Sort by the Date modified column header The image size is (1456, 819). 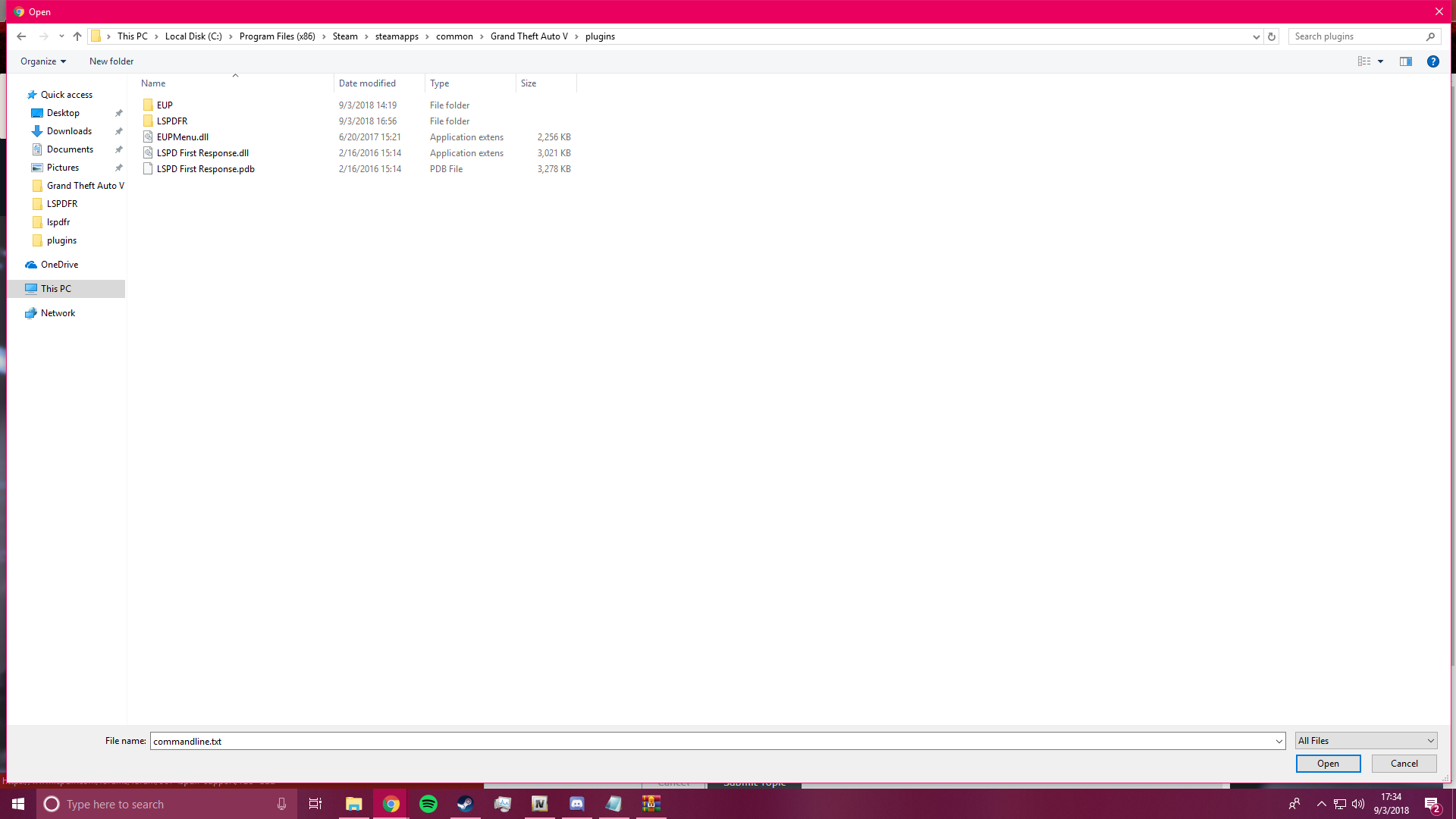coord(367,83)
